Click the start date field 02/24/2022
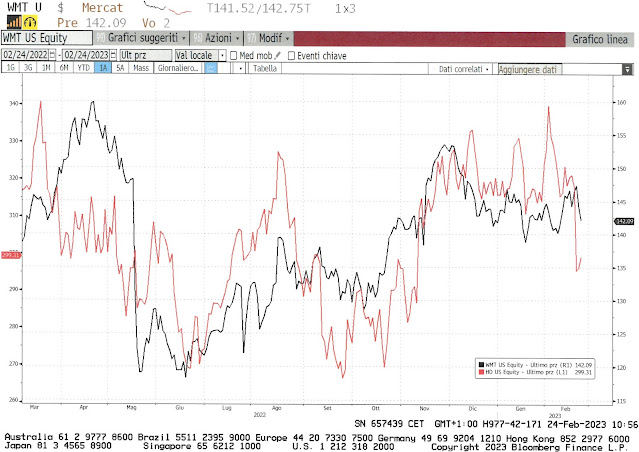 (25, 55)
